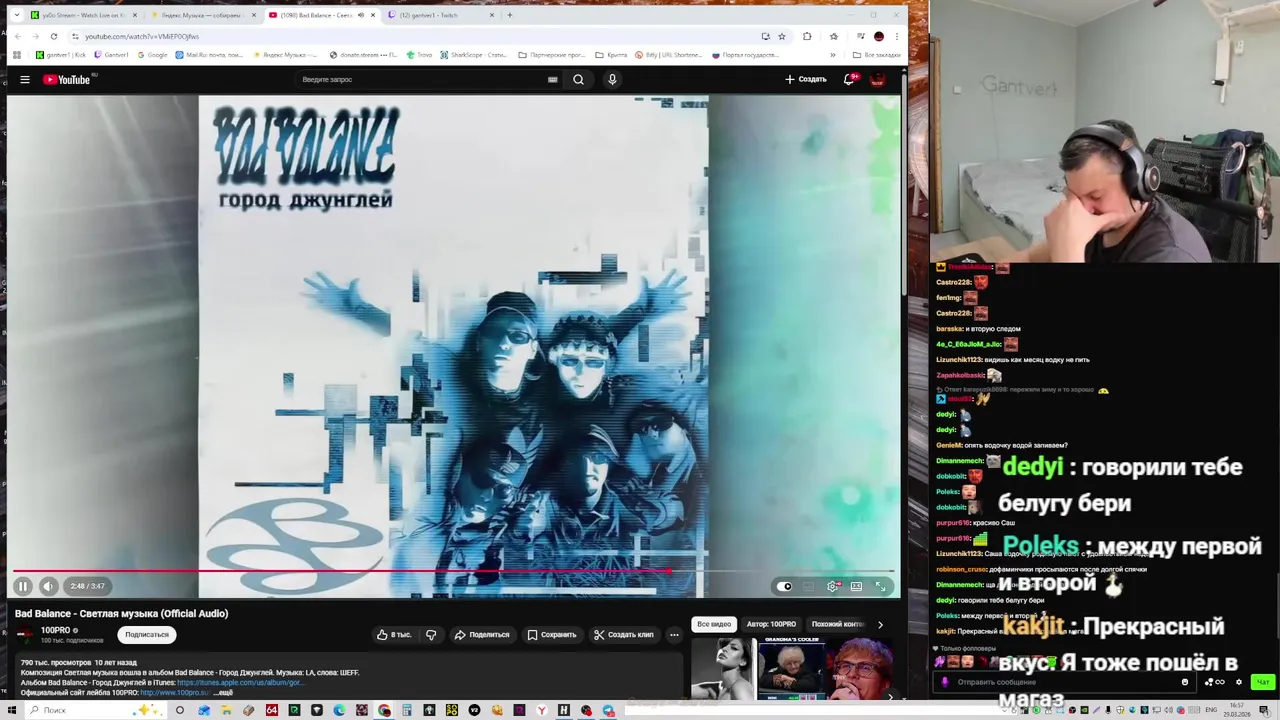This screenshot has width=1280, height=720.
Task: Select the Похожий контент chip
Action: pyautogui.click(x=838, y=624)
